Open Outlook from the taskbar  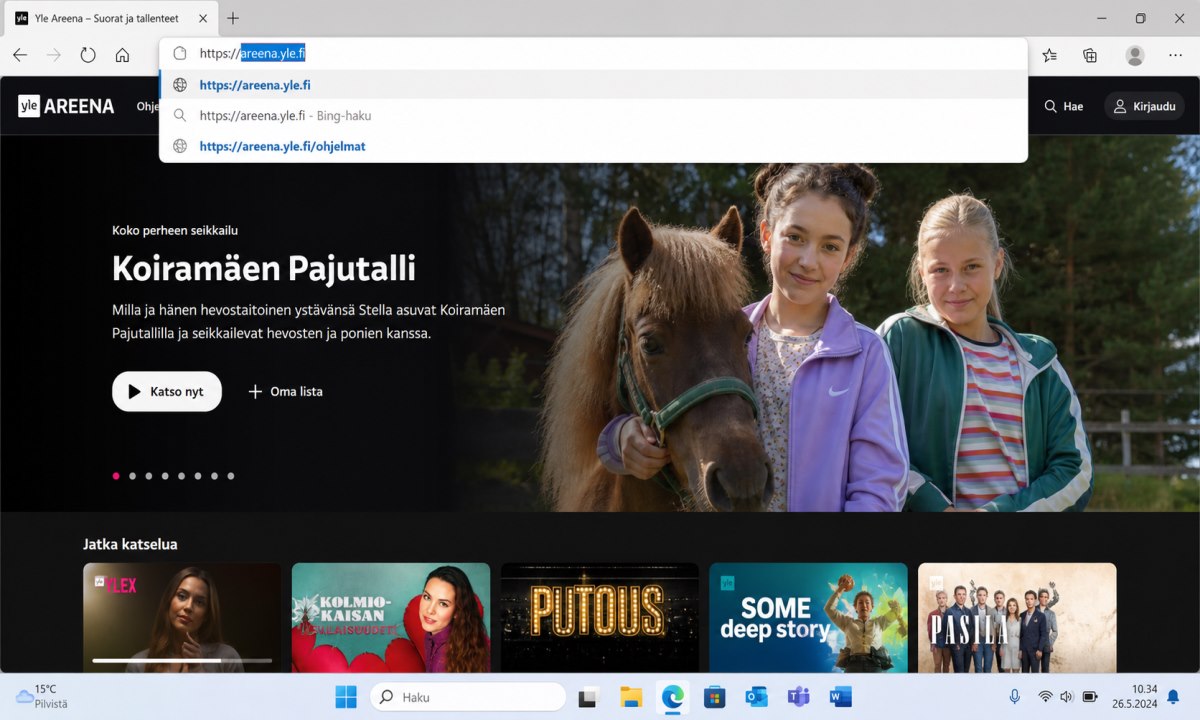tap(756, 697)
